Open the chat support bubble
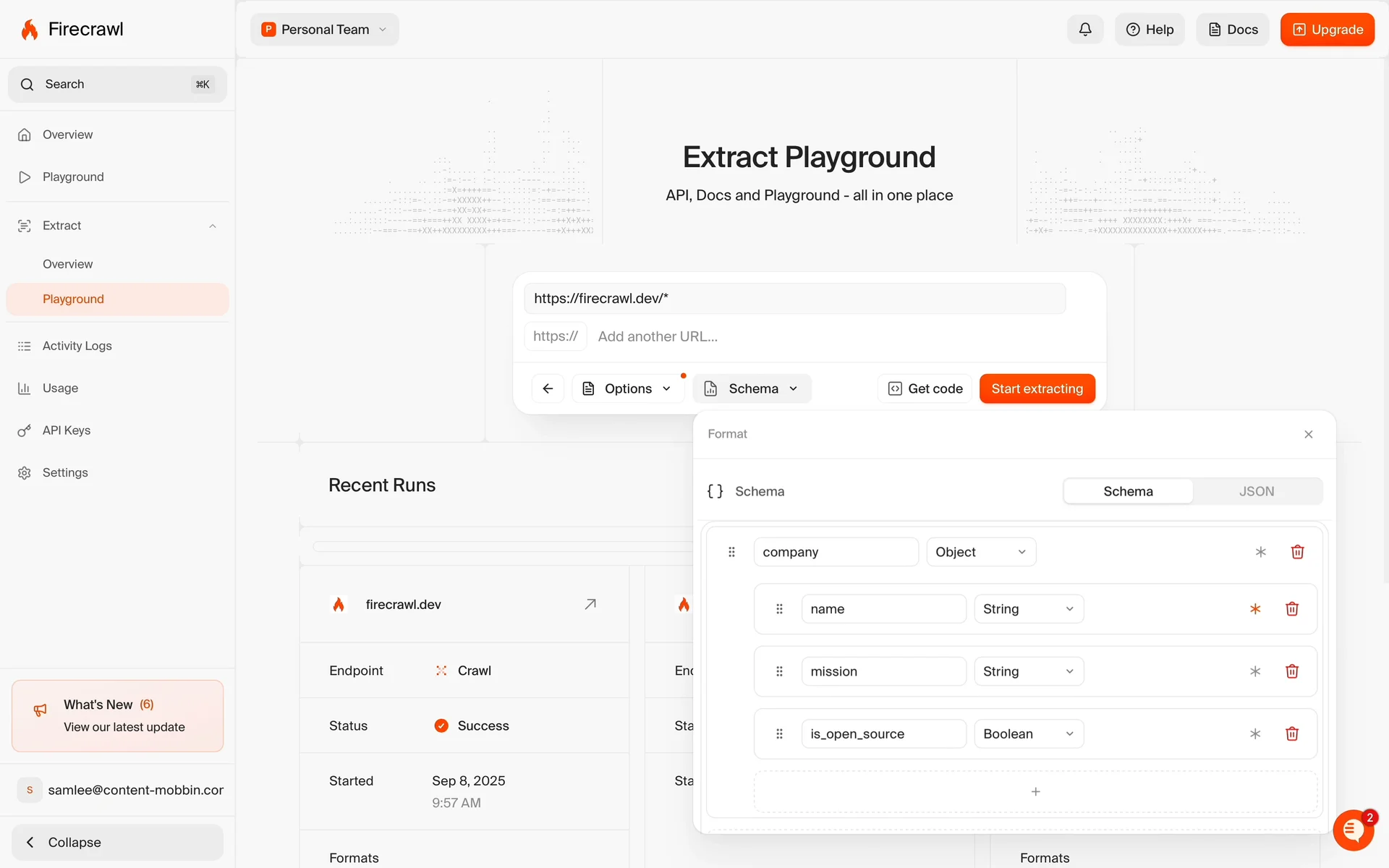 [1353, 830]
